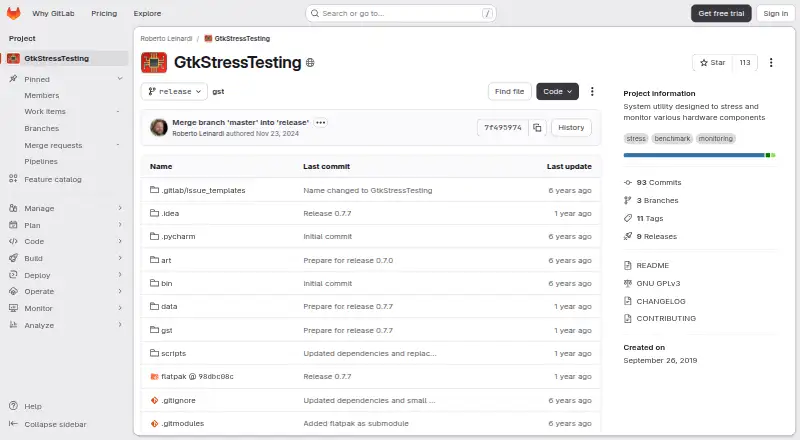Click the CONTRIBUTING document icon
800x440 pixels.
628,319
